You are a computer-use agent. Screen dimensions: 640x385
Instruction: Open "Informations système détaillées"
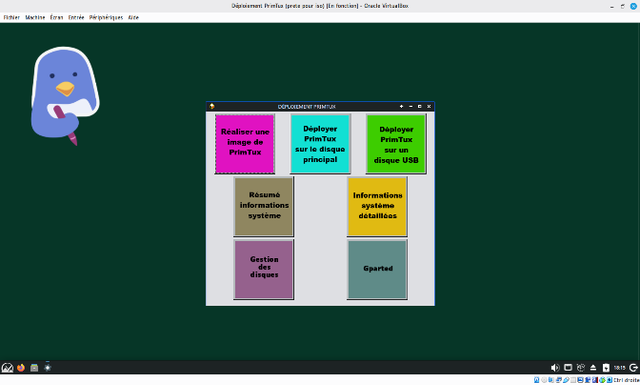click(377, 206)
